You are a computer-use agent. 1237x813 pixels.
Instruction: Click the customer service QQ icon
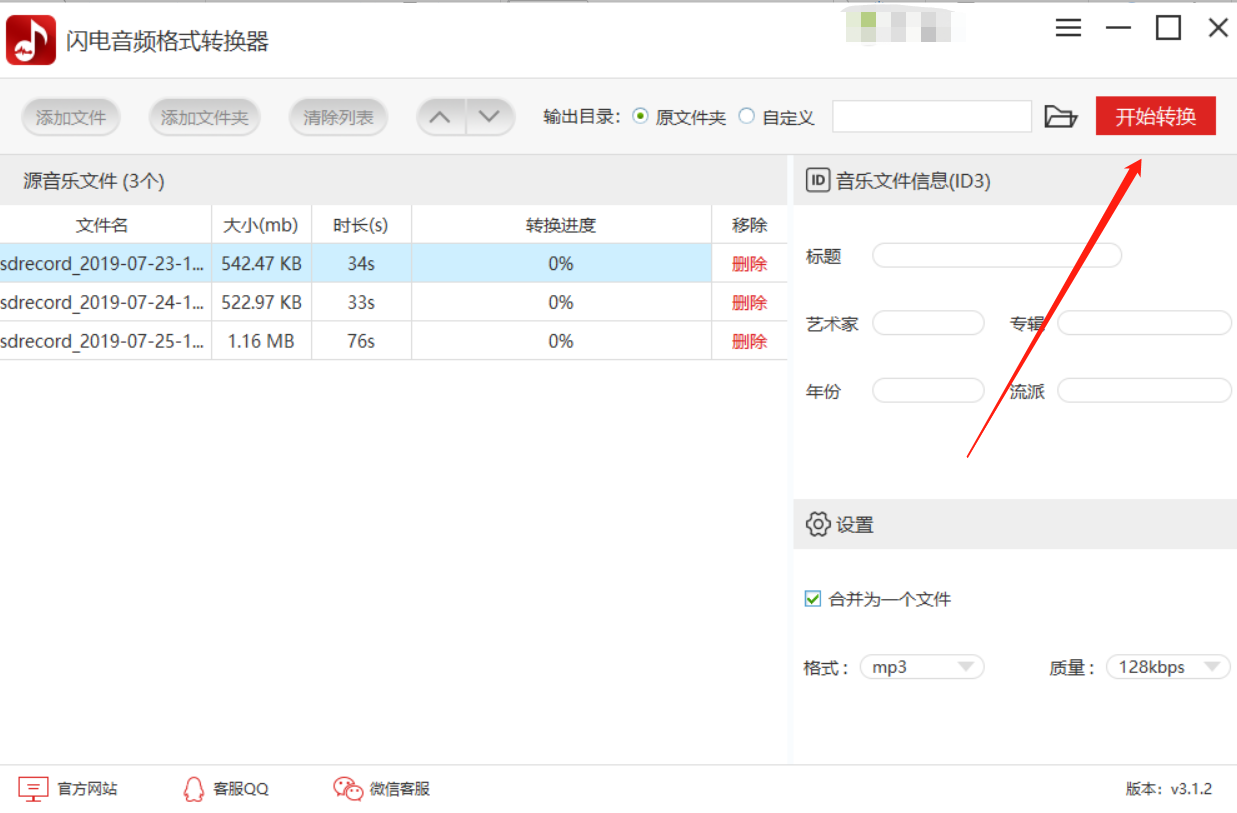click(x=194, y=789)
